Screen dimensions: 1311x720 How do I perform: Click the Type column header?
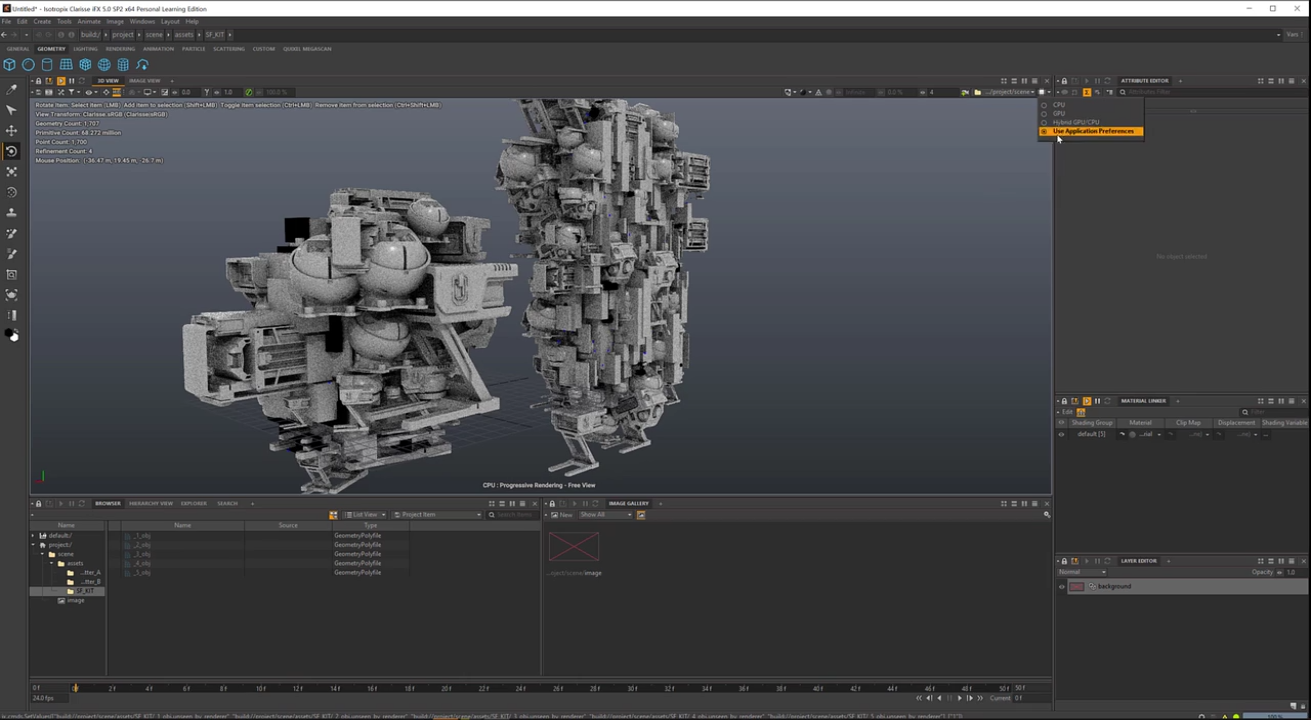tap(370, 525)
